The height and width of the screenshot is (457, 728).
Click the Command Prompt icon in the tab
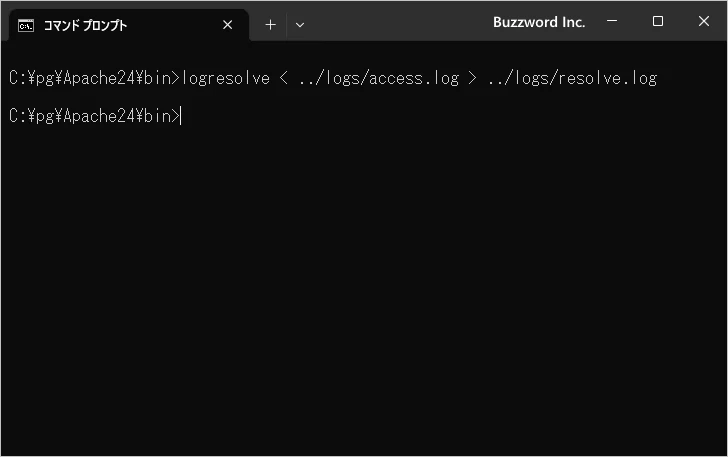point(27,25)
